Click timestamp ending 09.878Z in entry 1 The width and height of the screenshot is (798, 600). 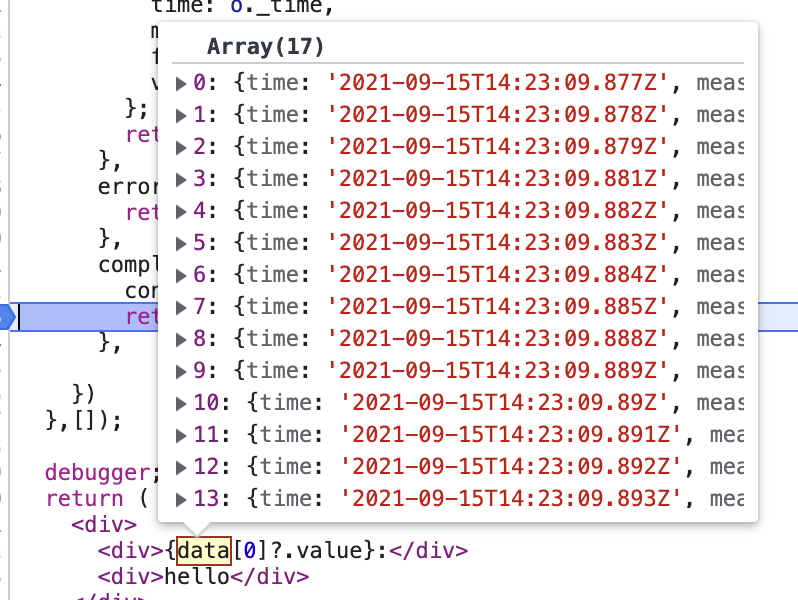498,115
